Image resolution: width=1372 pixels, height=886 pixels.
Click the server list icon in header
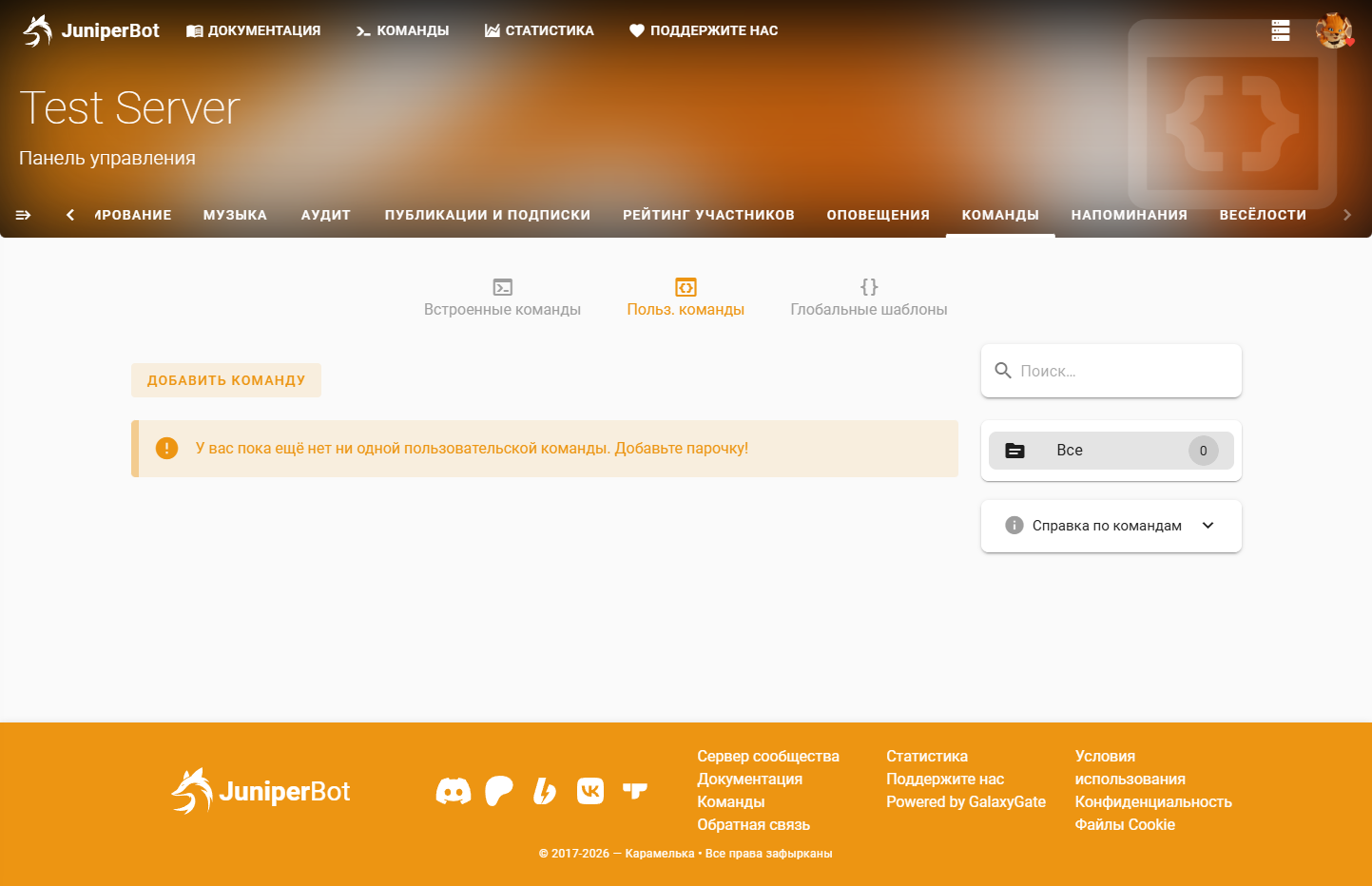click(x=1281, y=30)
